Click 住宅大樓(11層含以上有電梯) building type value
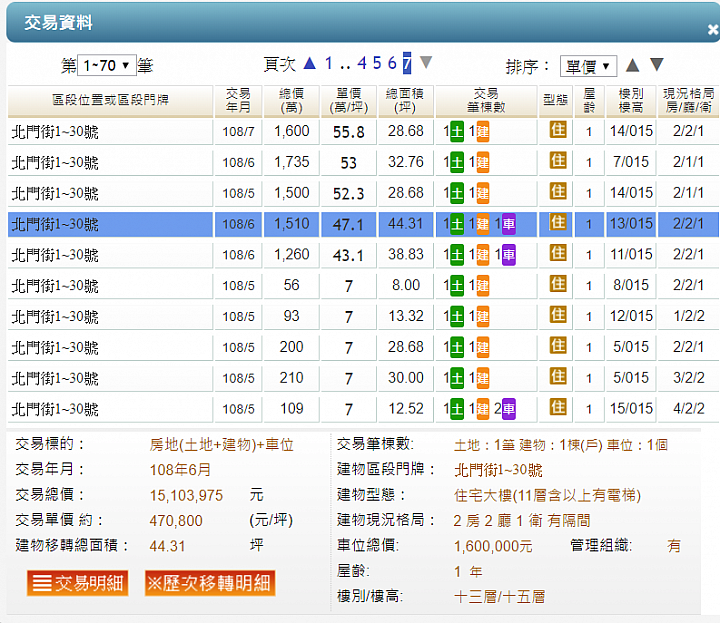Screen dimensions: 720x623 point(547,495)
